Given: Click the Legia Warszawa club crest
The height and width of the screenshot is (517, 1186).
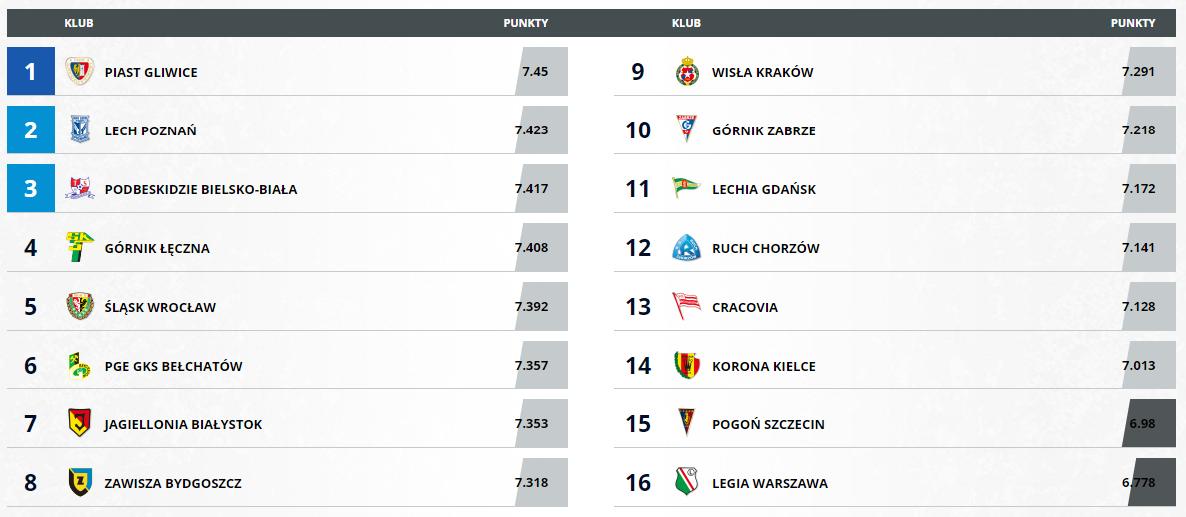Looking at the screenshot, I should pos(687,481).
